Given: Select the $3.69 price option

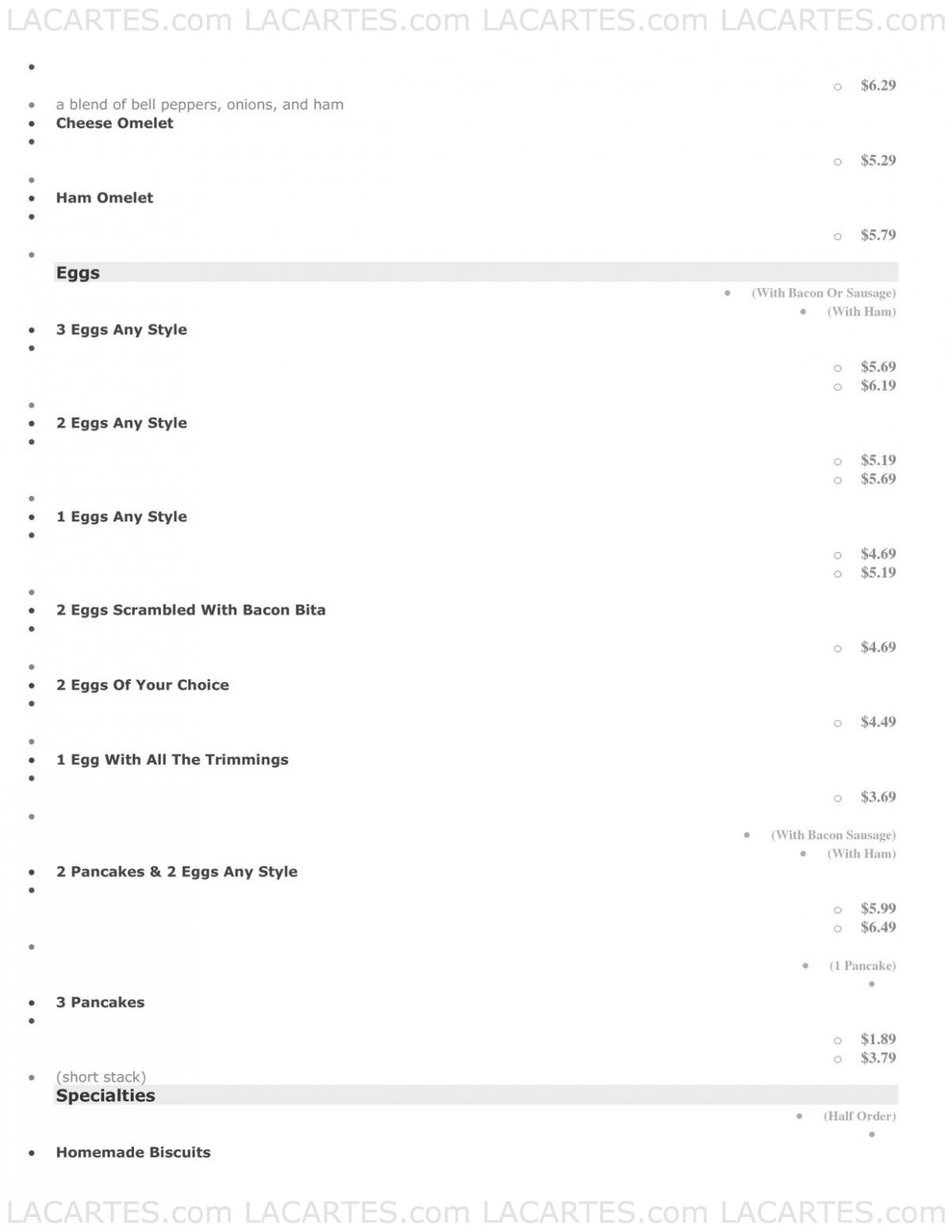Looking at the screenshot, I should (x=878, y=796).
